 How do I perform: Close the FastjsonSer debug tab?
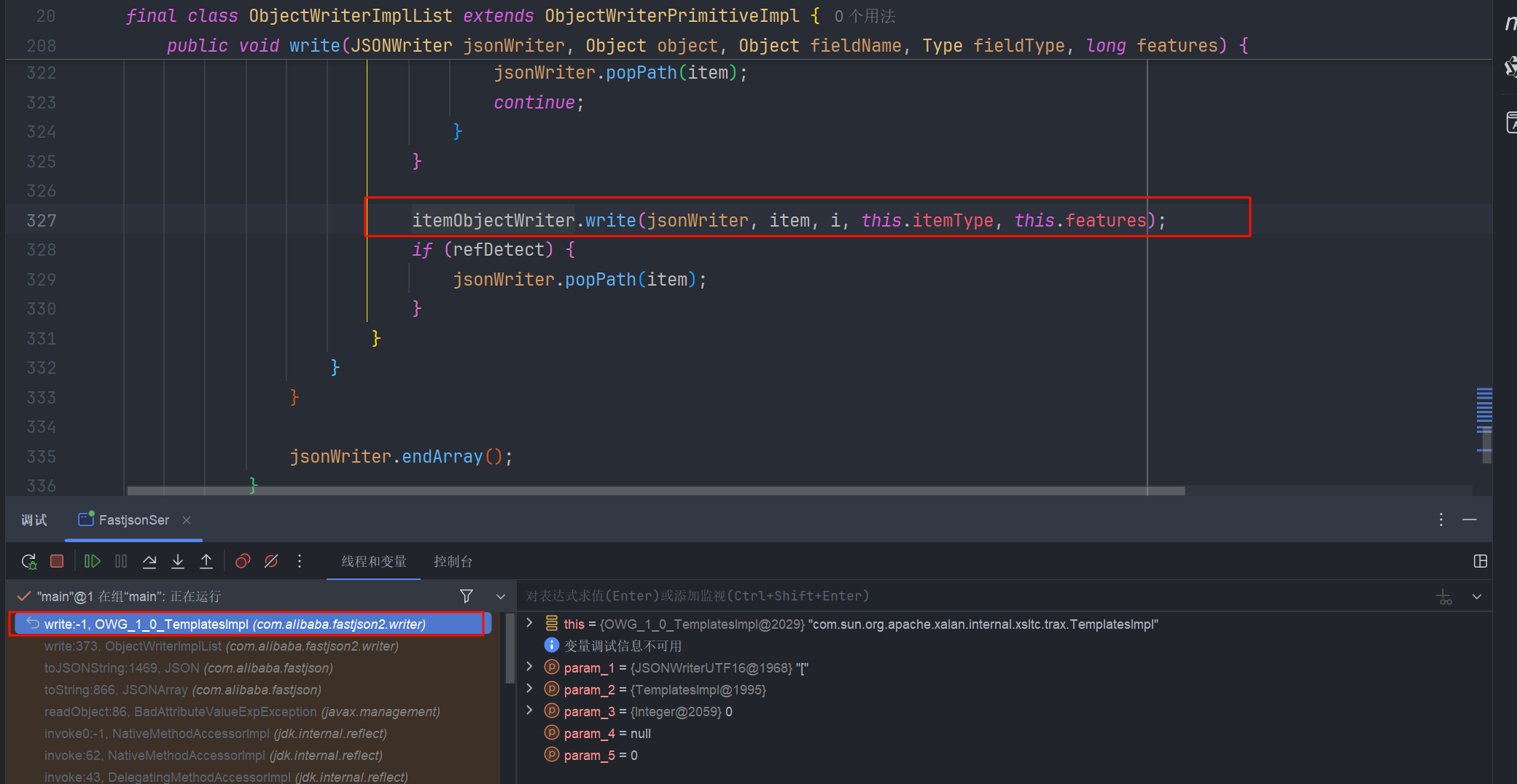[187, 520]
